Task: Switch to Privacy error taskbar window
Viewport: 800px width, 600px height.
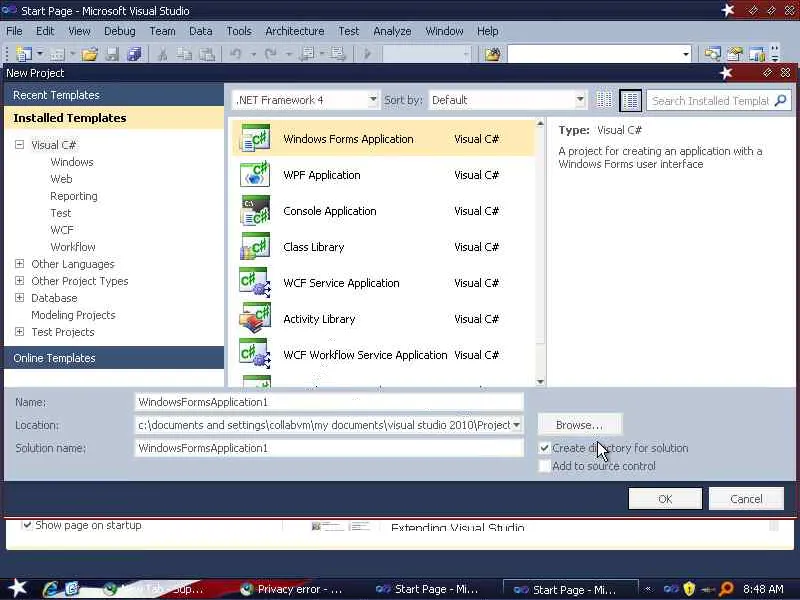Action: tap(292, 589)
